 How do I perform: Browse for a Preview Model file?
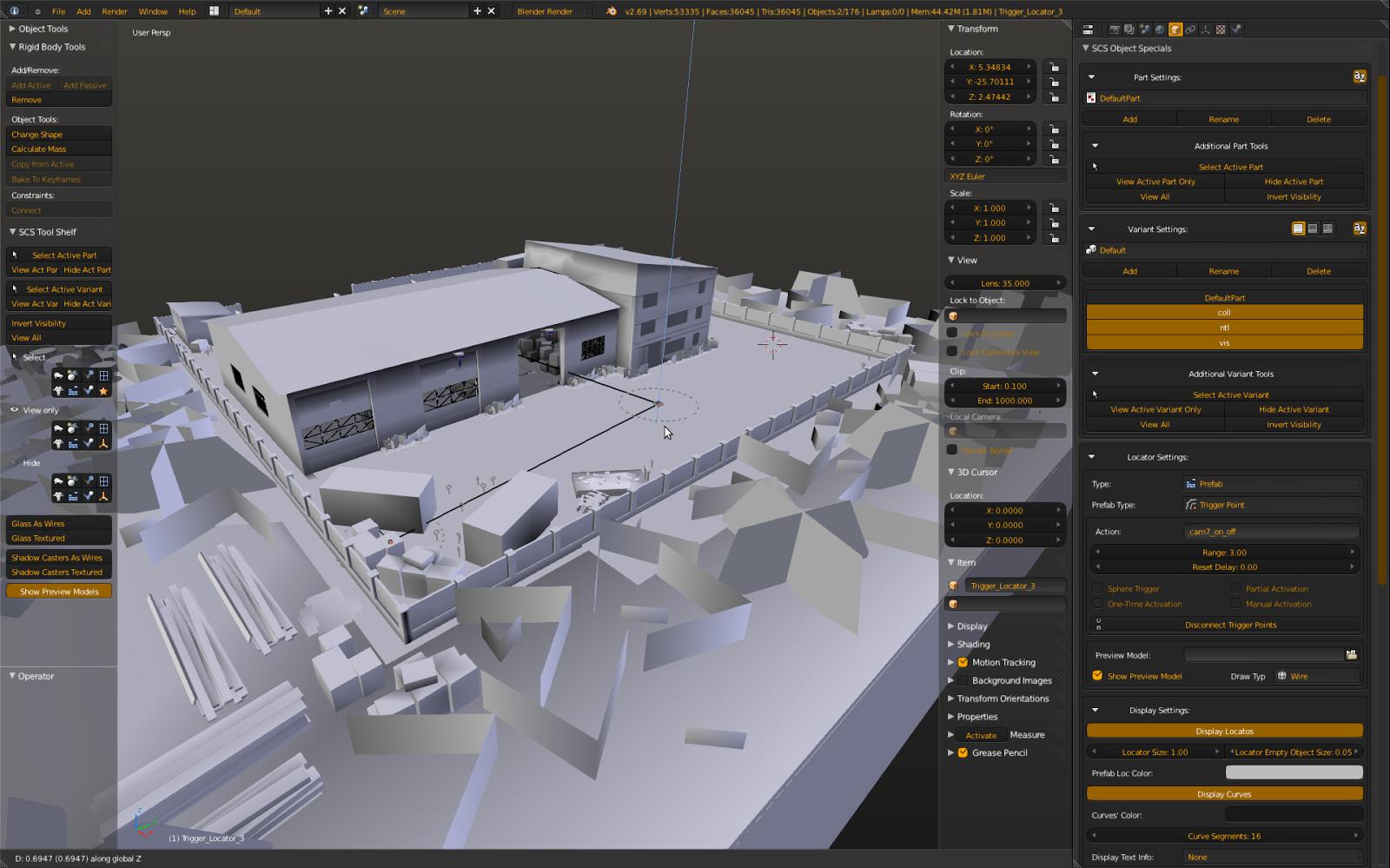(x=1351, y=655)
